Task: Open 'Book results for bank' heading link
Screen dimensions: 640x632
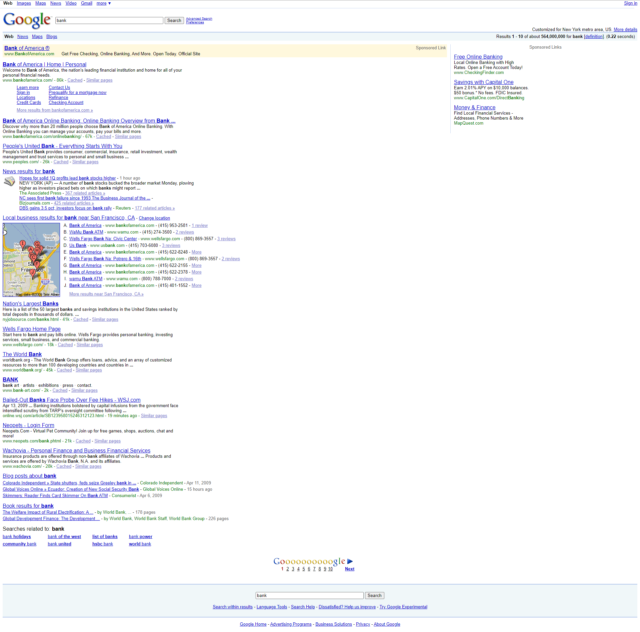Action: 28,506
